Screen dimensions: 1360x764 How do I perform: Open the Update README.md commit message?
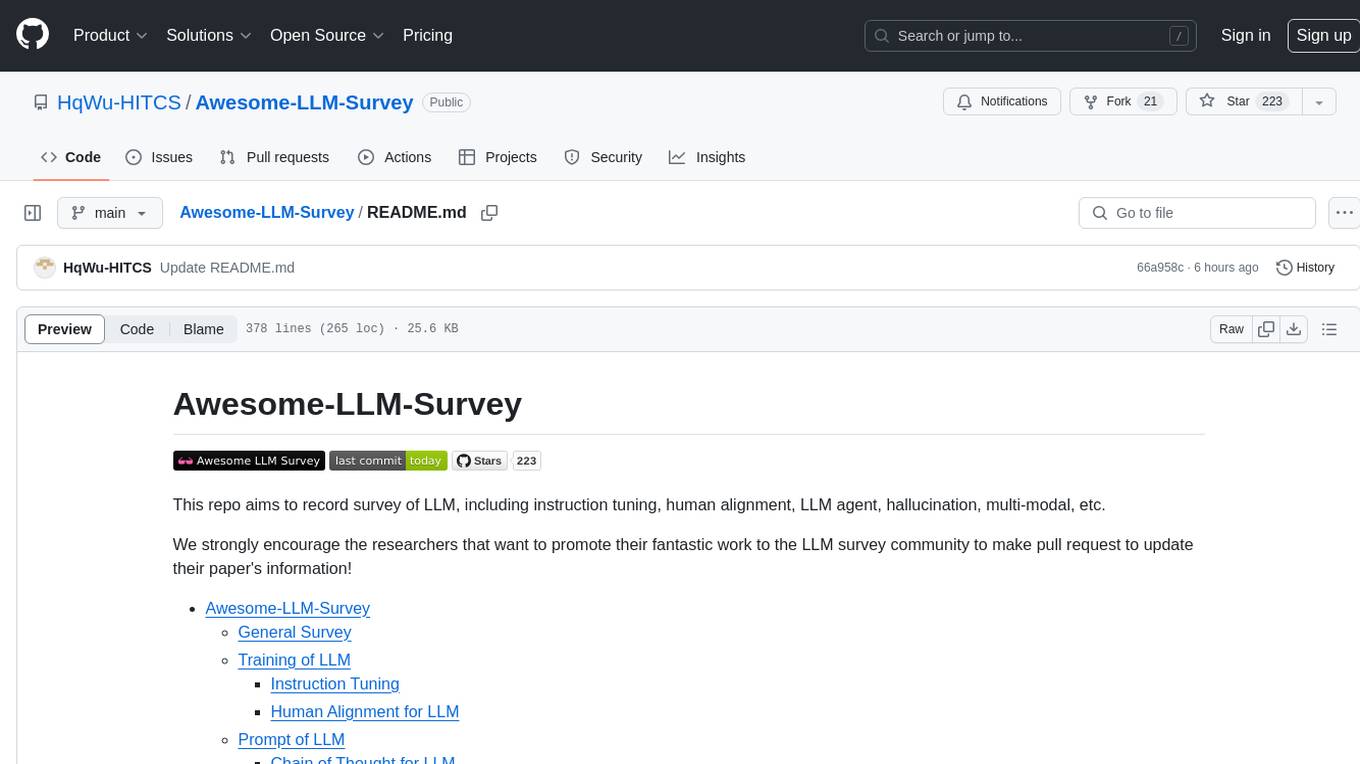coord(227,267)
